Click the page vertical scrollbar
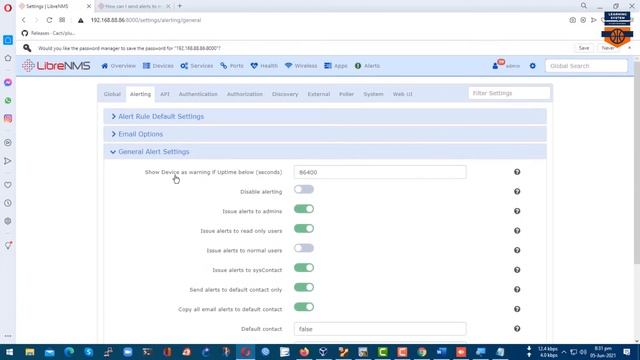This screenshot has height=360, width=640. (637, 163)
